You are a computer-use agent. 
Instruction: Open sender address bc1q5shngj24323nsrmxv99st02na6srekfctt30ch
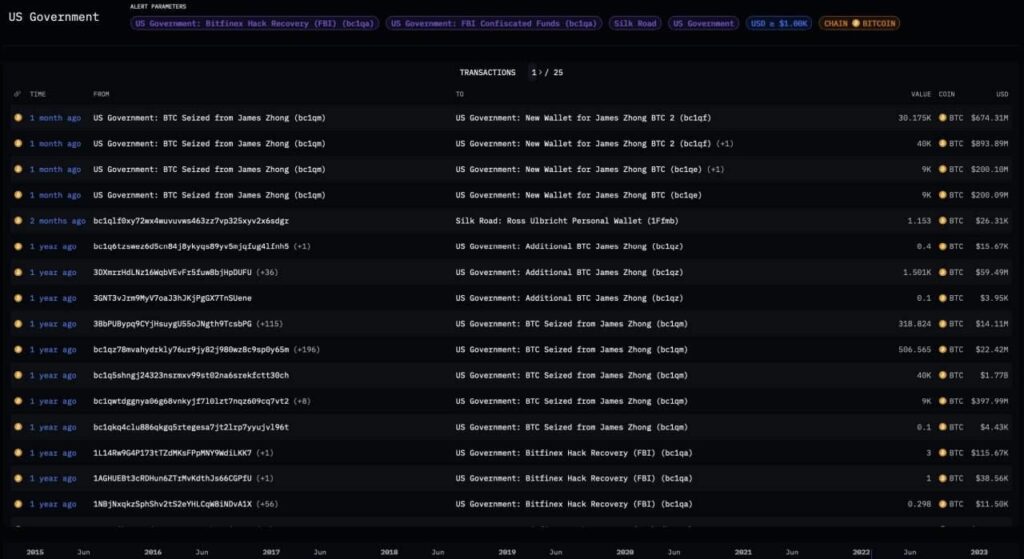pos(191,376)
